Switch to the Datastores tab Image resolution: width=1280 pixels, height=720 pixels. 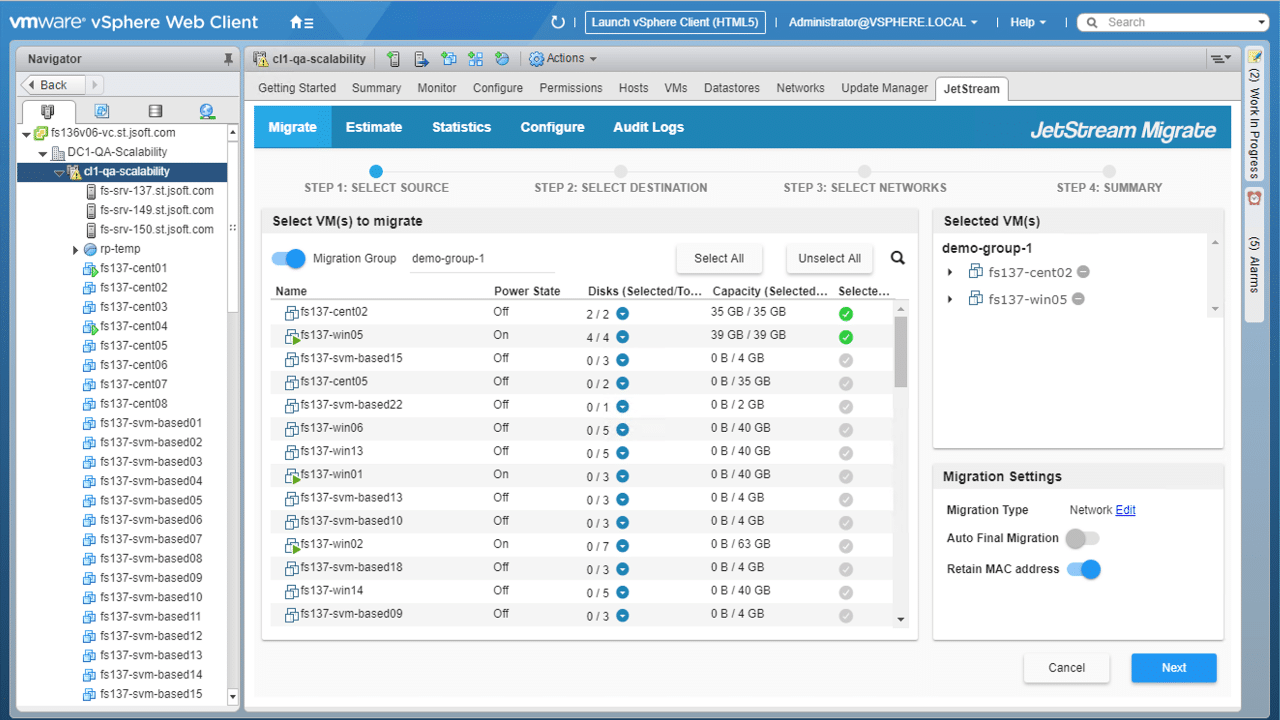(732, 88)
